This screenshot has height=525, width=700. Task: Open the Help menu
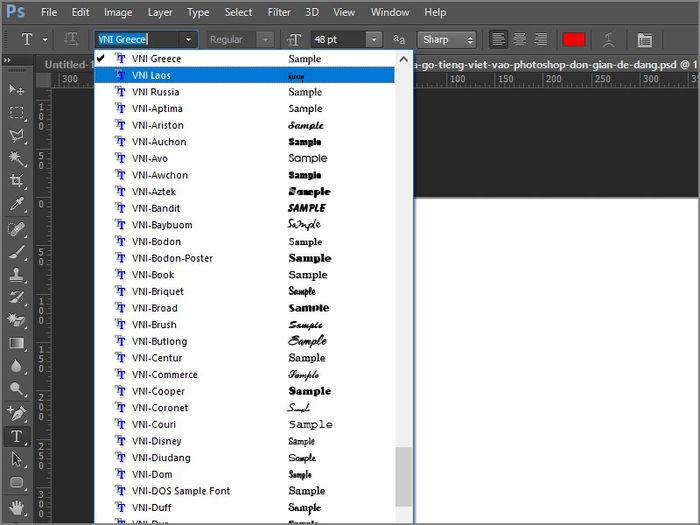coord(435,12)
